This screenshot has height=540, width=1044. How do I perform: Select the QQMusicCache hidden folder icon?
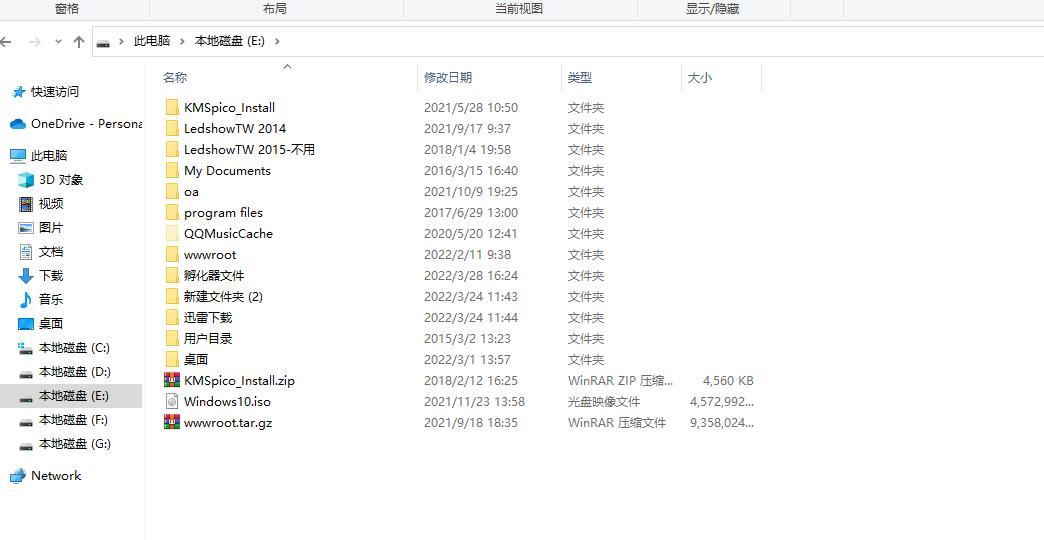coord(172,233)
